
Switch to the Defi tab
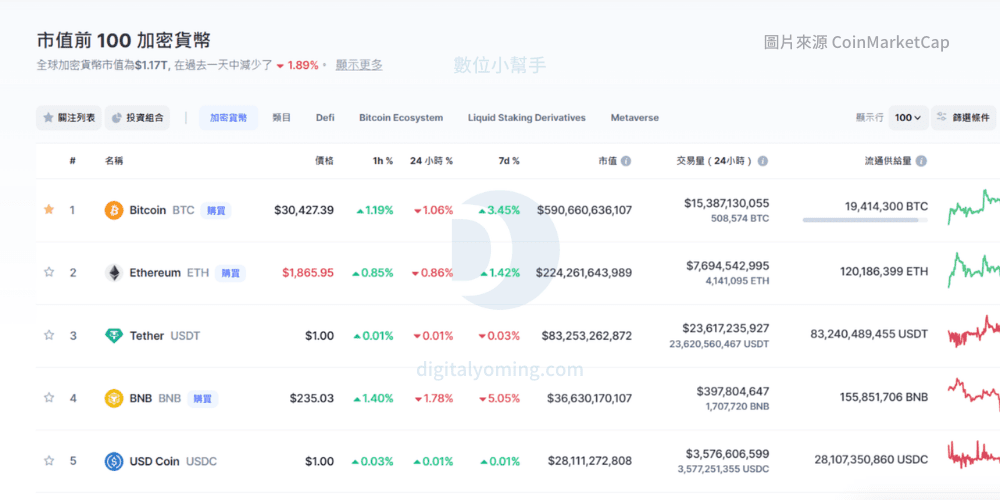pyautogui.click(x=325, y=118)
